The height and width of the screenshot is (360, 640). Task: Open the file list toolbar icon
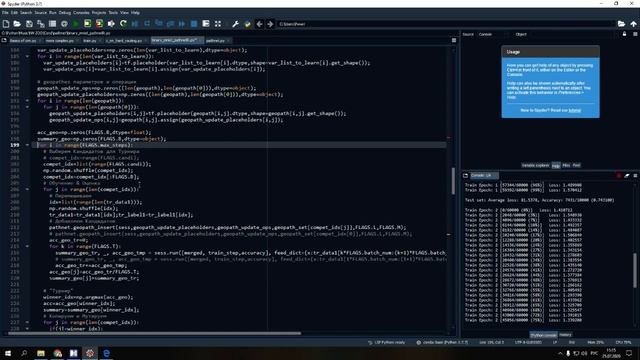[52, 24]
